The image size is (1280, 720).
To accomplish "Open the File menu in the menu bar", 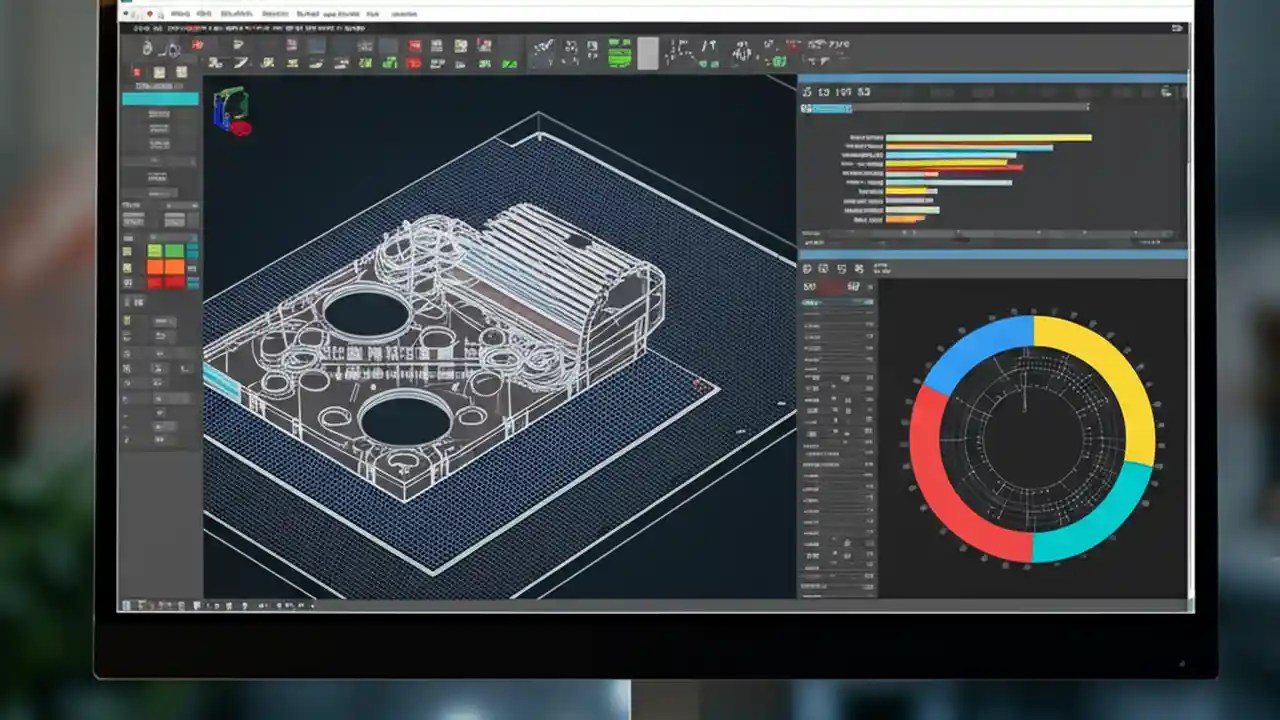I will tap(180, 14).
